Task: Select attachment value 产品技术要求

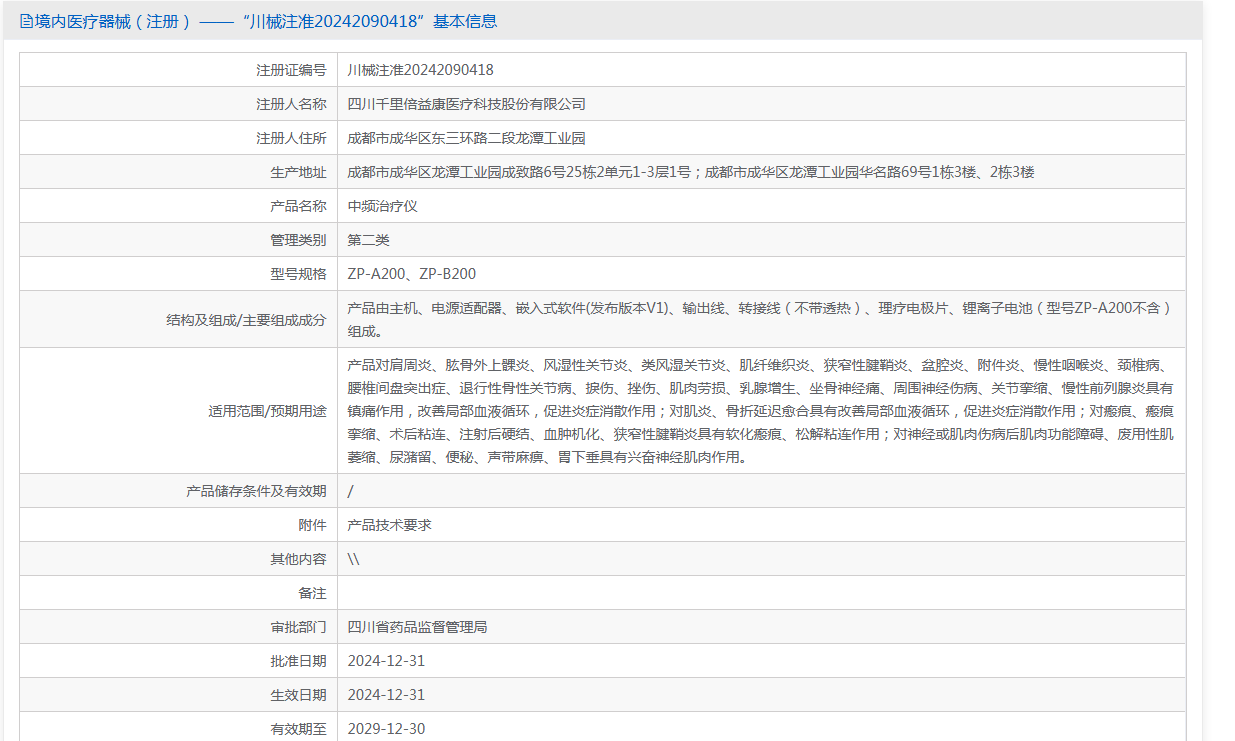Action: pos(389,525)
